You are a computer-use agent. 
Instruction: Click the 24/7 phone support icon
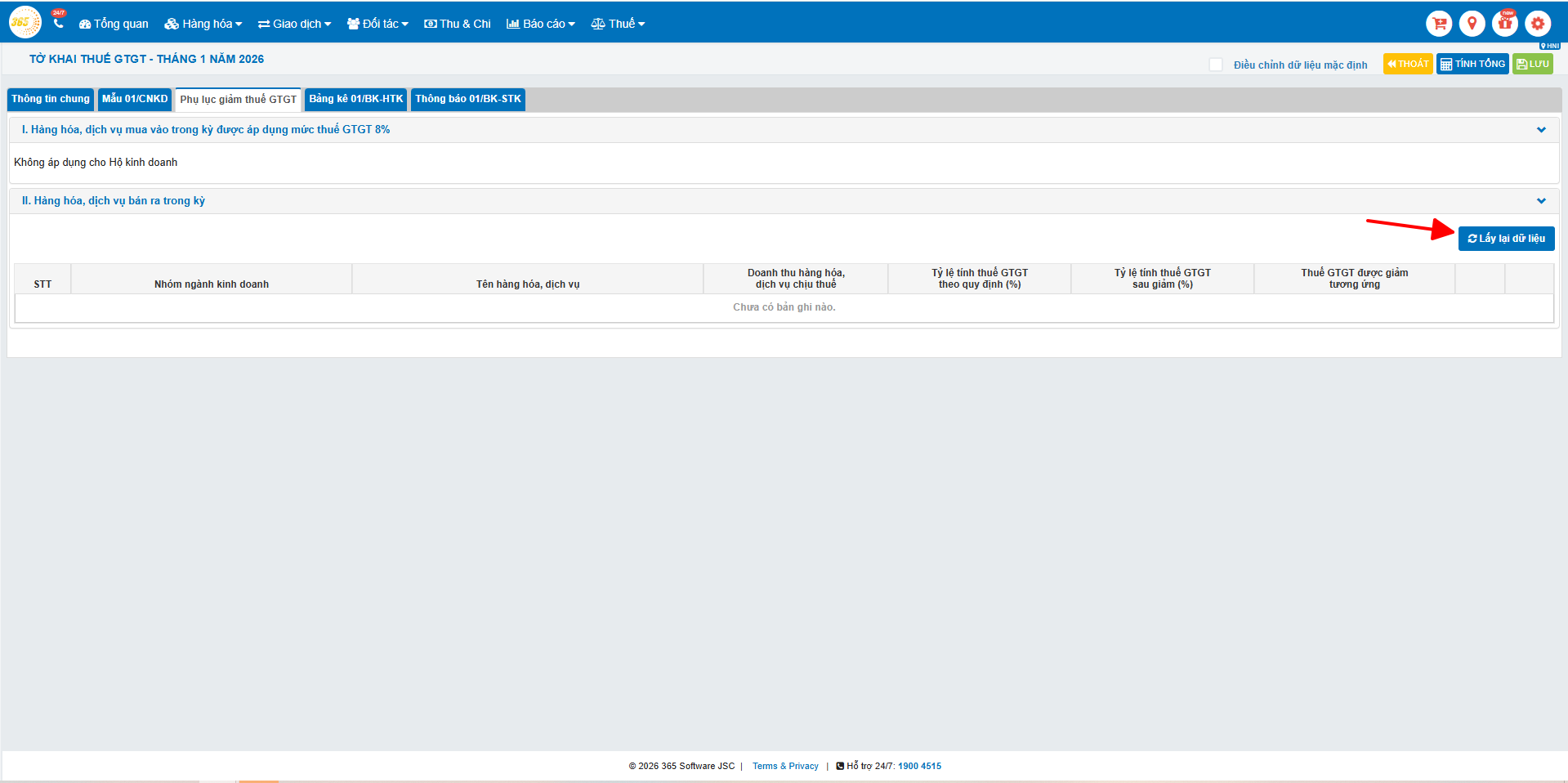58,22
